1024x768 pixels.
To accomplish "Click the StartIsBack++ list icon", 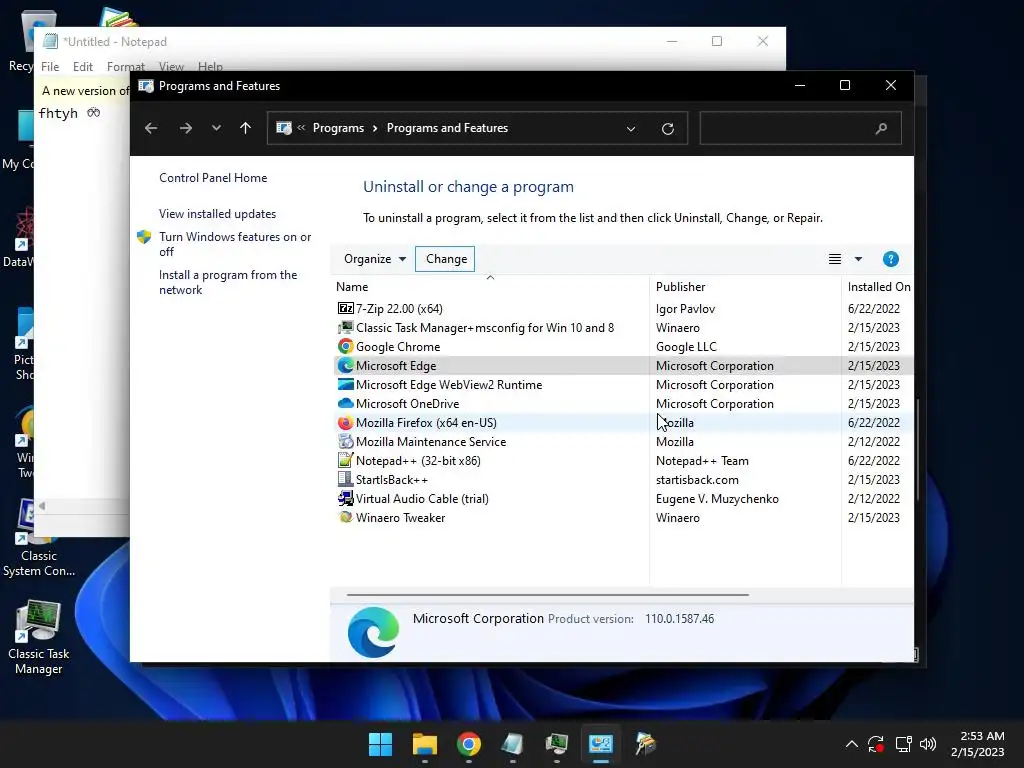I will click(x=345, y=479).
